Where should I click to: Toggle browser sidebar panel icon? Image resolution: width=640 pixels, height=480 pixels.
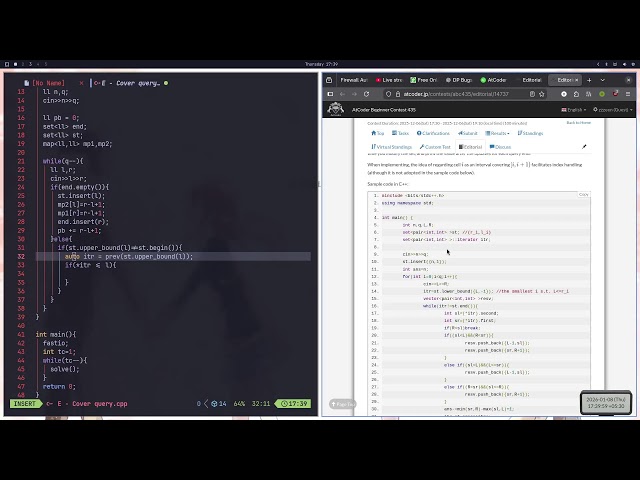tap(330, 94)
